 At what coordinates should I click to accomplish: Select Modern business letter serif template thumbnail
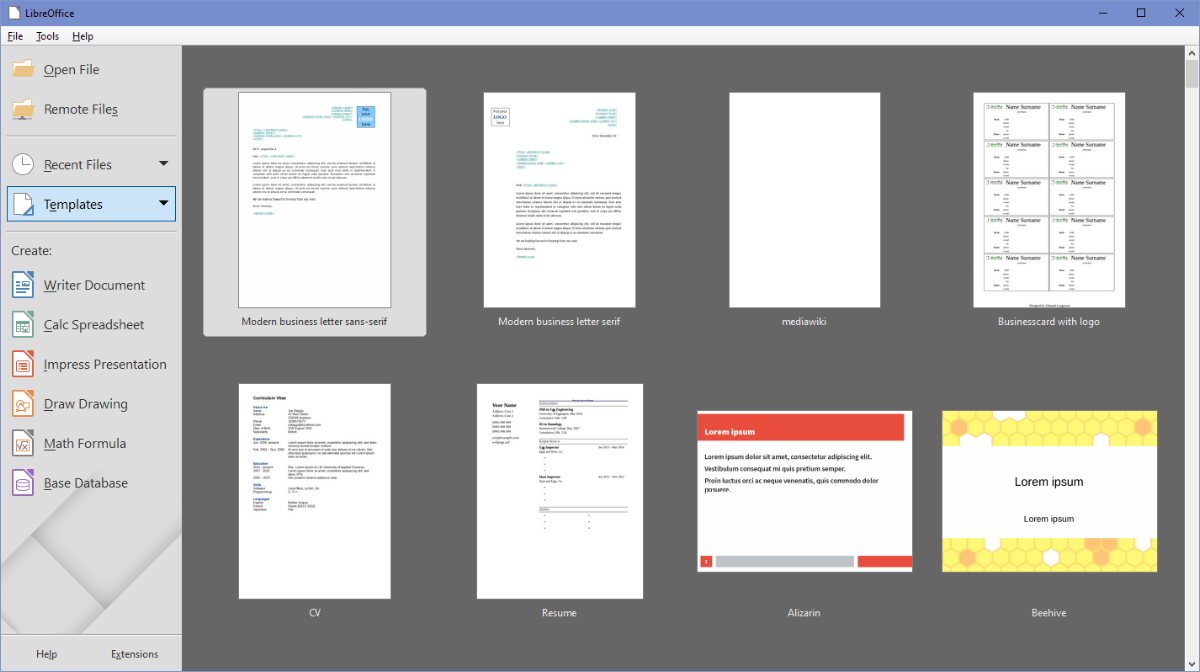[559, 200]
